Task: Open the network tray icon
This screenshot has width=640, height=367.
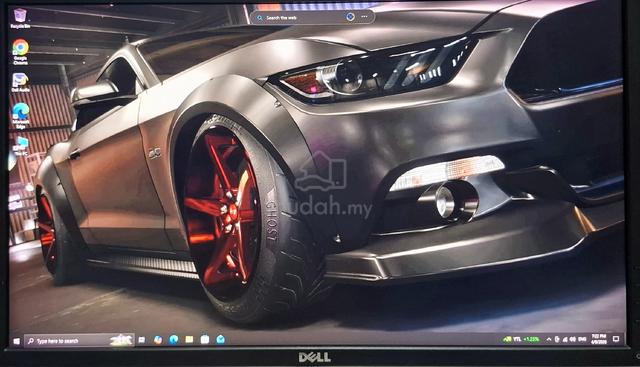Action: (565, 339)
